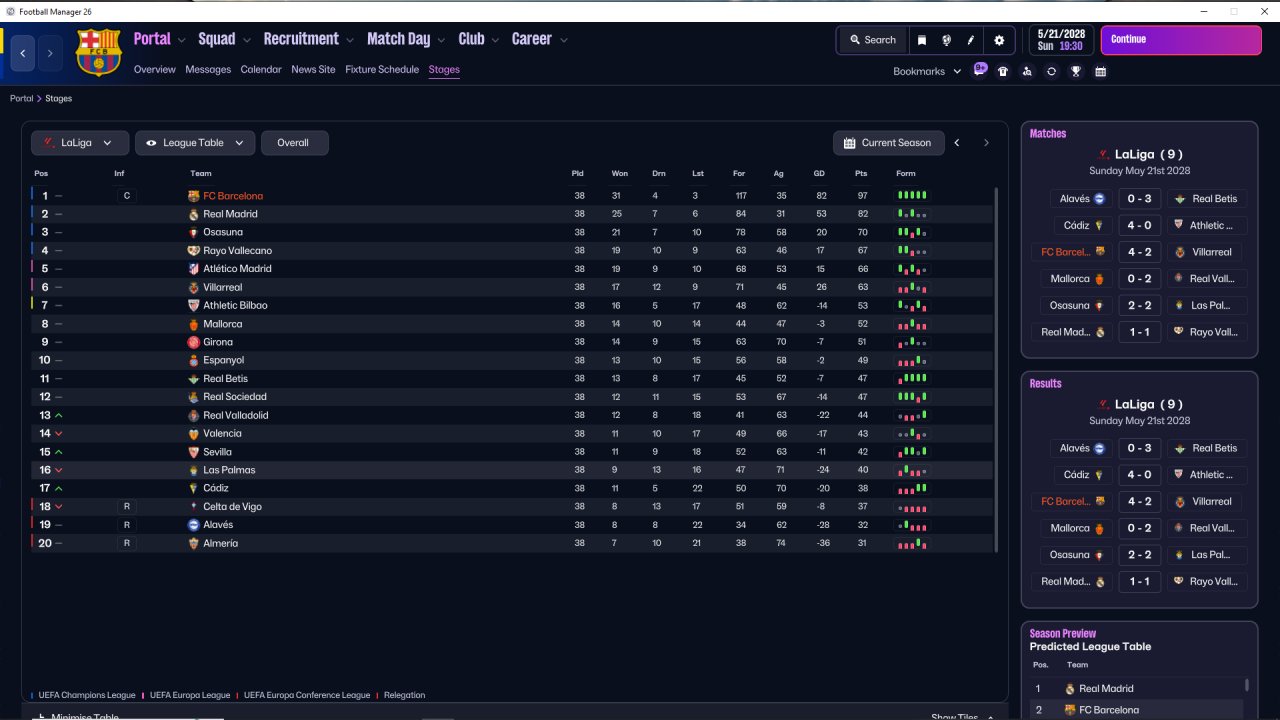Click Real Madrid in the Predicted League Table
This screenshot has width=1280, height=720.
[1106, 689]
